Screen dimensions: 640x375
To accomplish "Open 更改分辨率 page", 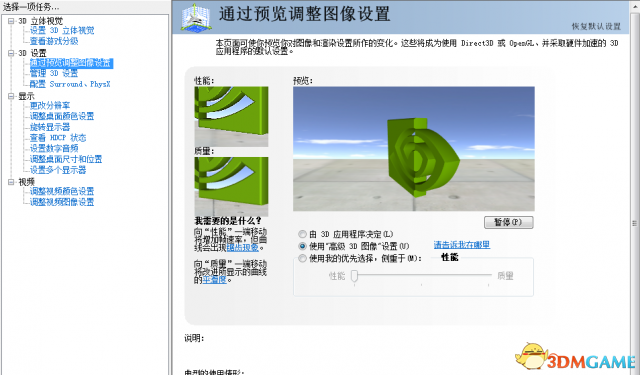I will 50,106.
